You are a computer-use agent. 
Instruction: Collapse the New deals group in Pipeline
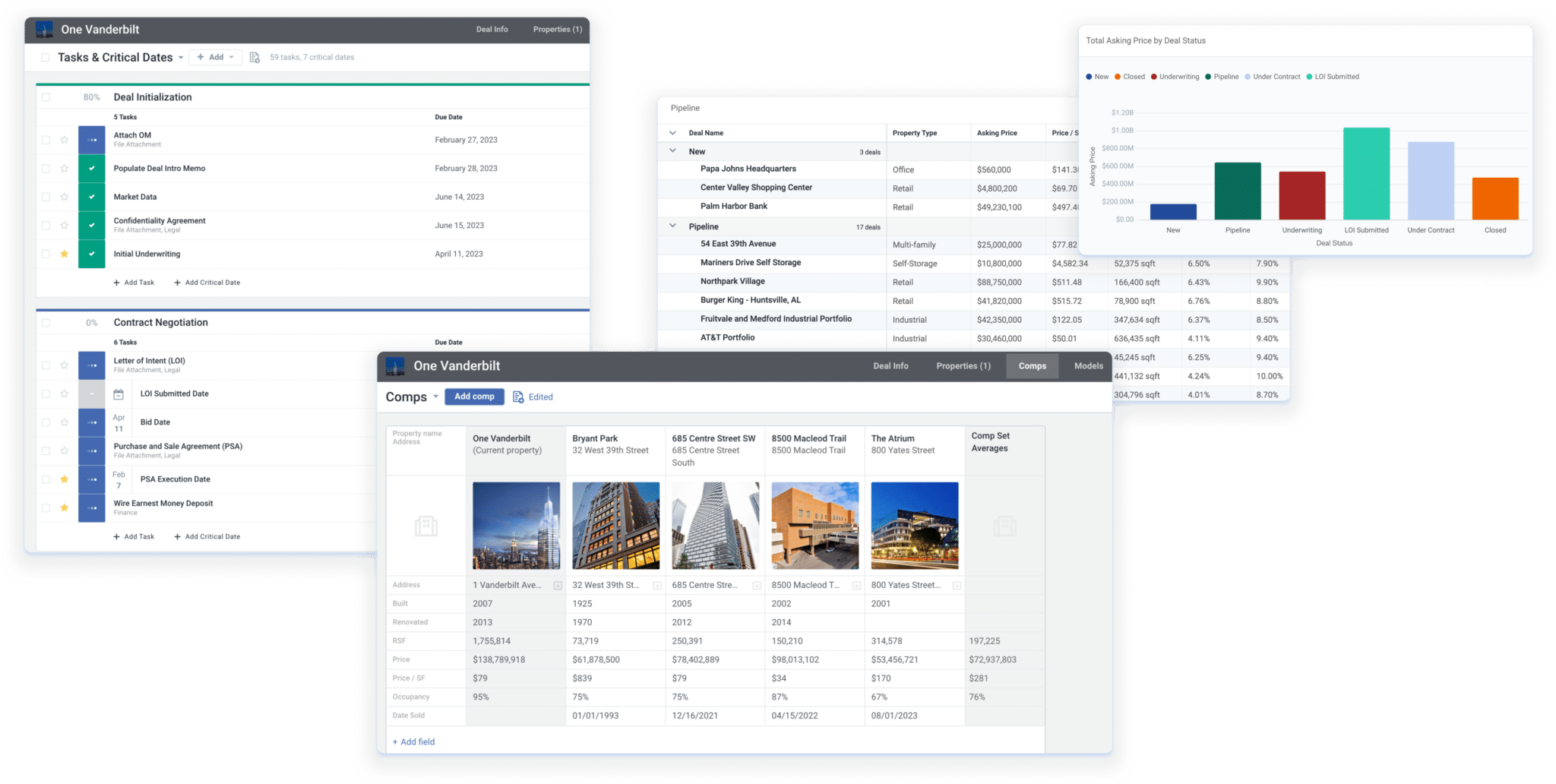coord(672,151)
